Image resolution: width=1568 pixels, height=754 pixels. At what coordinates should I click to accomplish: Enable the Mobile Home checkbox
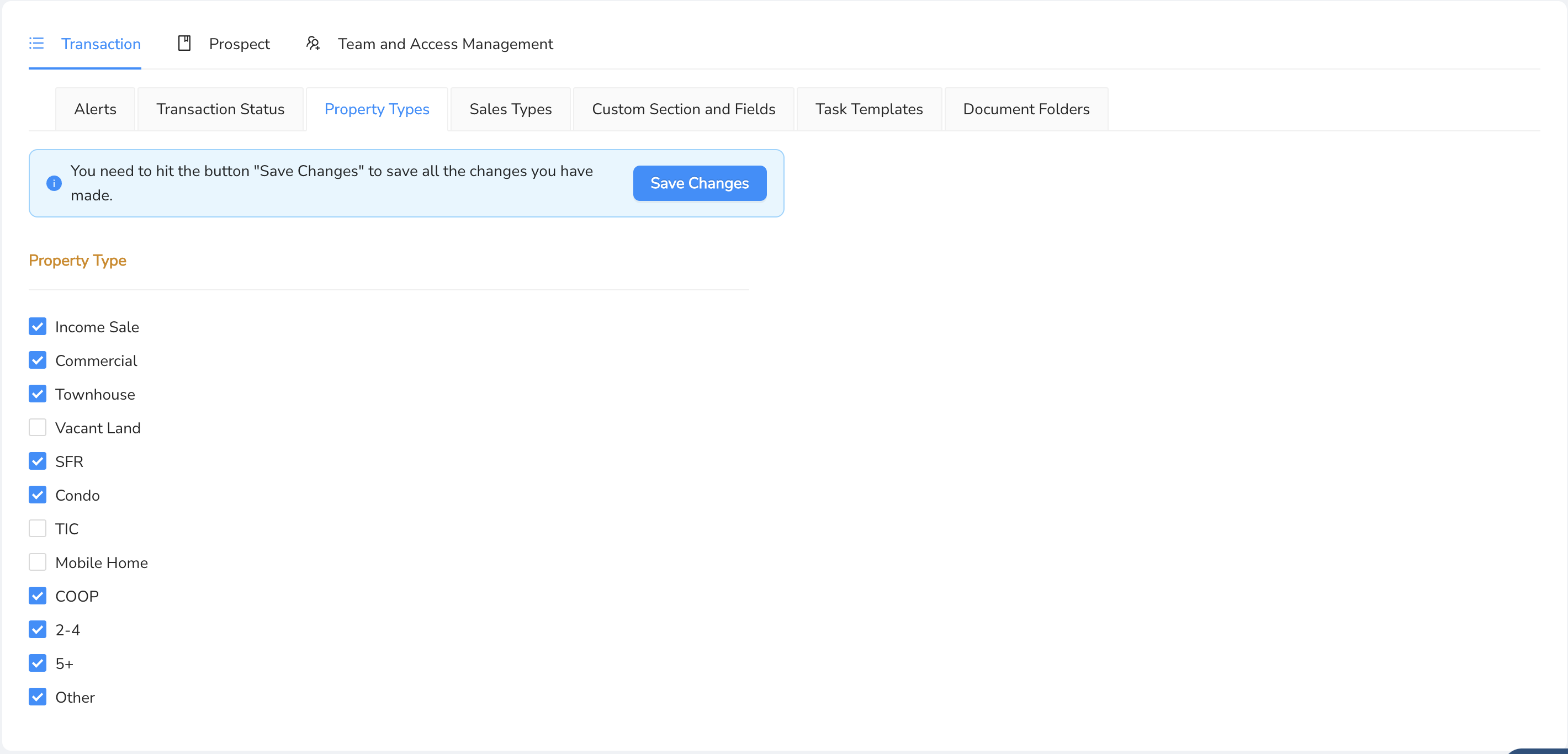(x=38, y=562)
